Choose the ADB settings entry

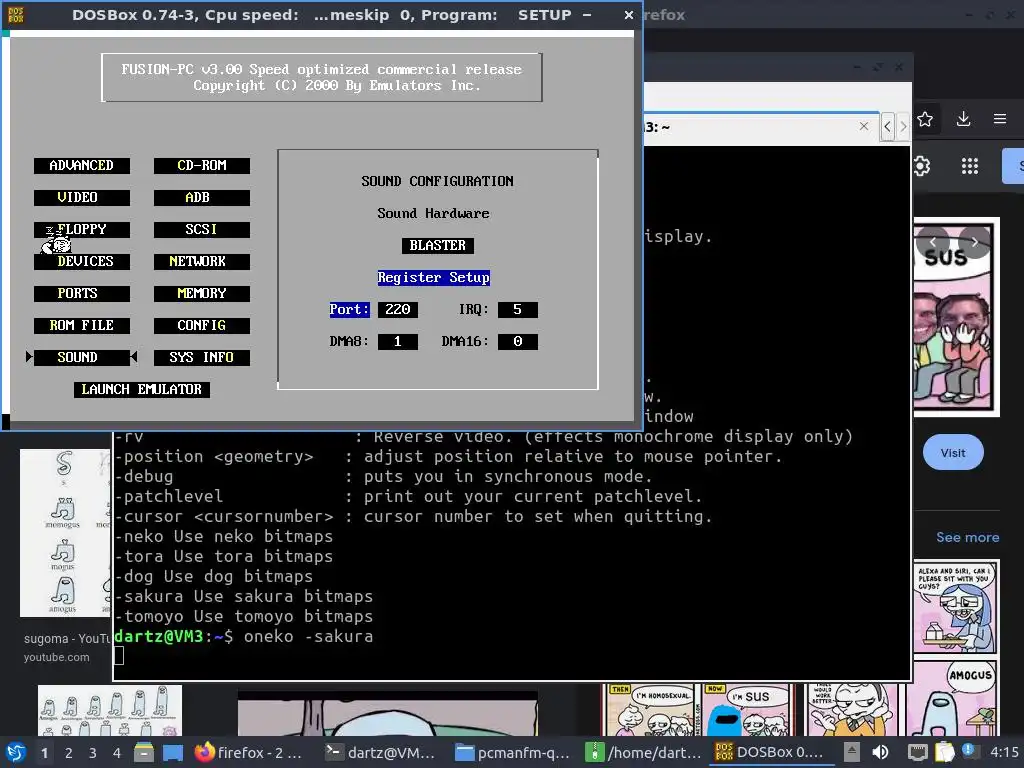[x=202, y=198]
